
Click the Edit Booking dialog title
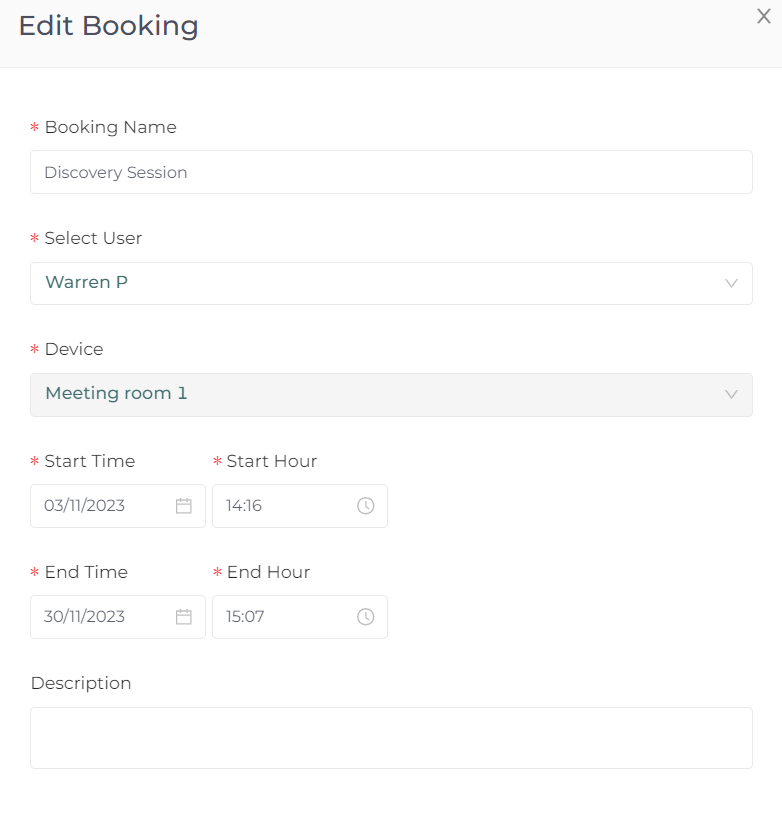point(108,26)
